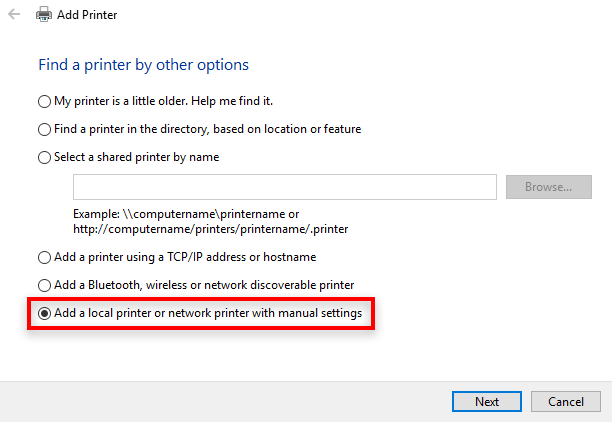
Task: Select 'Add a local printer' manual settings radio
Action: pos(44,313)
